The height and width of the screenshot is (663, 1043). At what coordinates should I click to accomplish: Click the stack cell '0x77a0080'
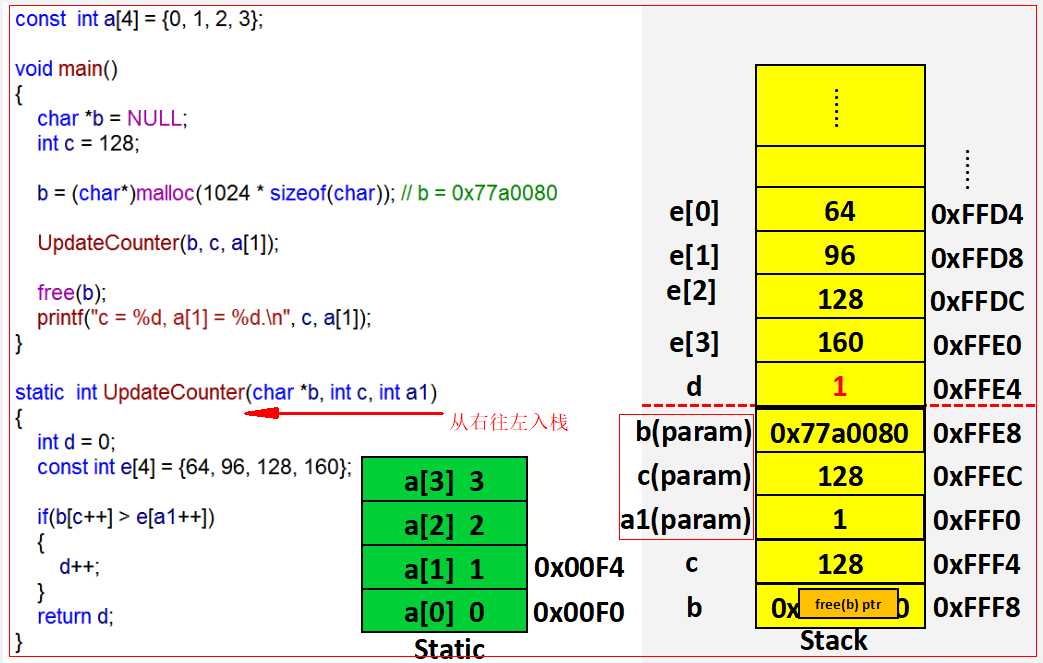tap(841, 431)
